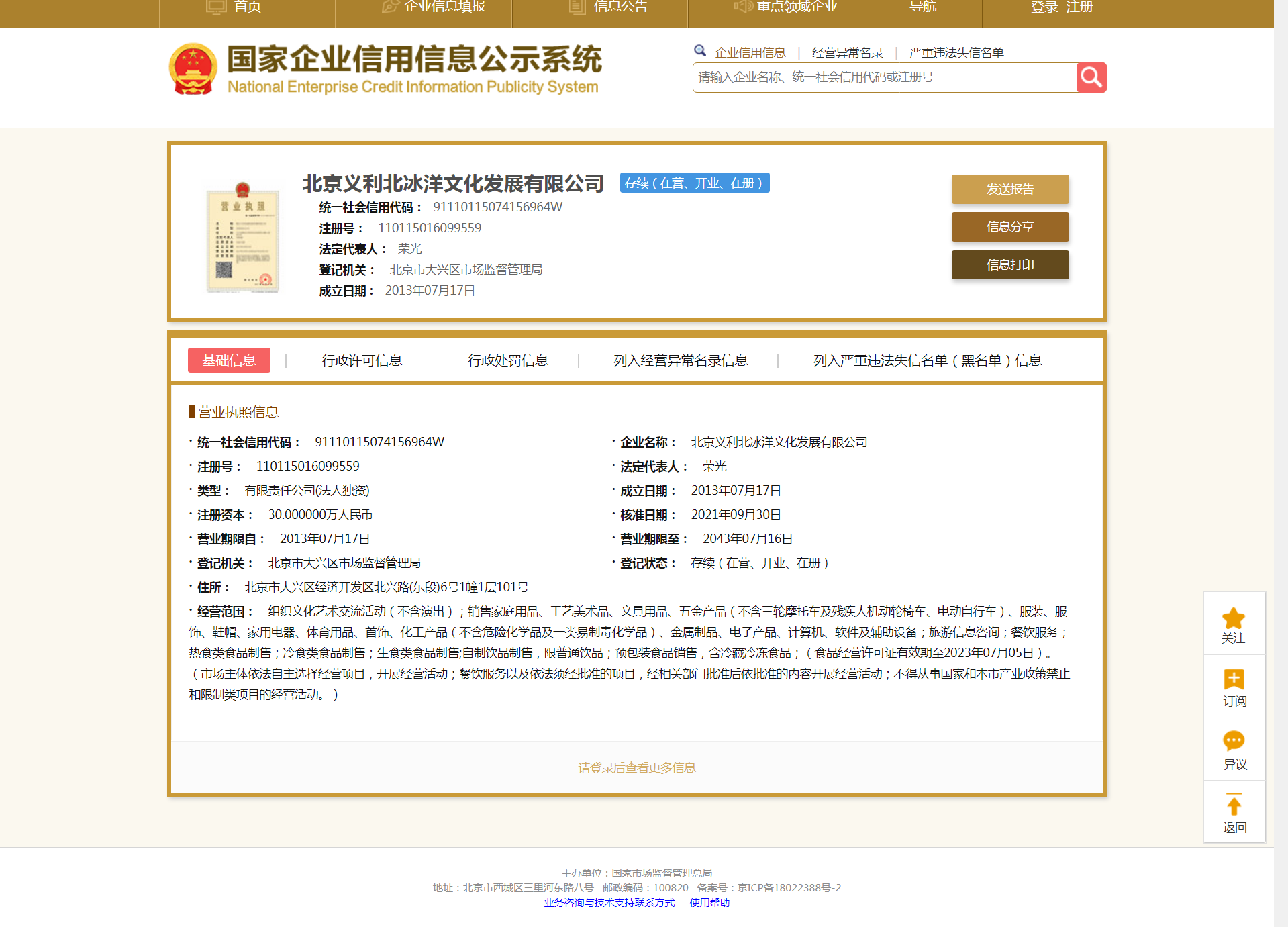Click the 类型 value 有限责任公司(法人独资)
Image resolution: width=1288 pixels, height=927 pixels.
(x=307, y=491)
